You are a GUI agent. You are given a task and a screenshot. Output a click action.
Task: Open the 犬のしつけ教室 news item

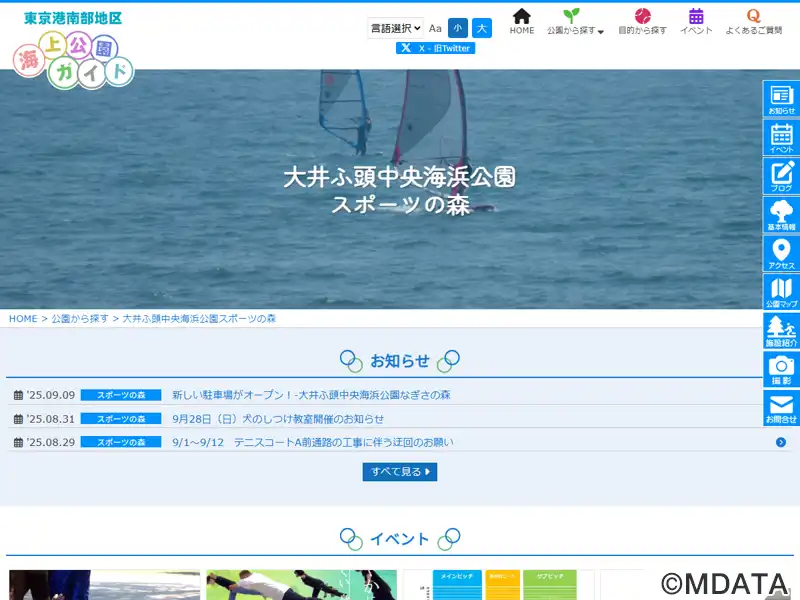click(278, 419)
